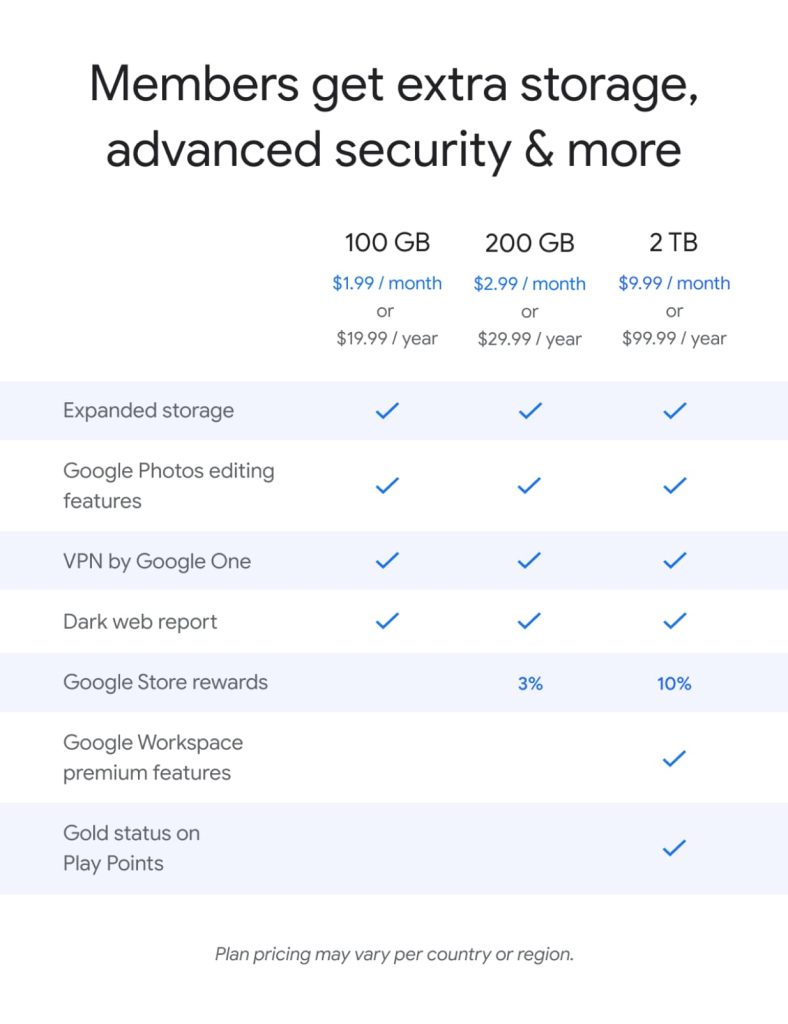This screenshot has width=788, height=1024.
Task: Click the 100 GB Google Photos editing checkmark
Action: [387, 486]
